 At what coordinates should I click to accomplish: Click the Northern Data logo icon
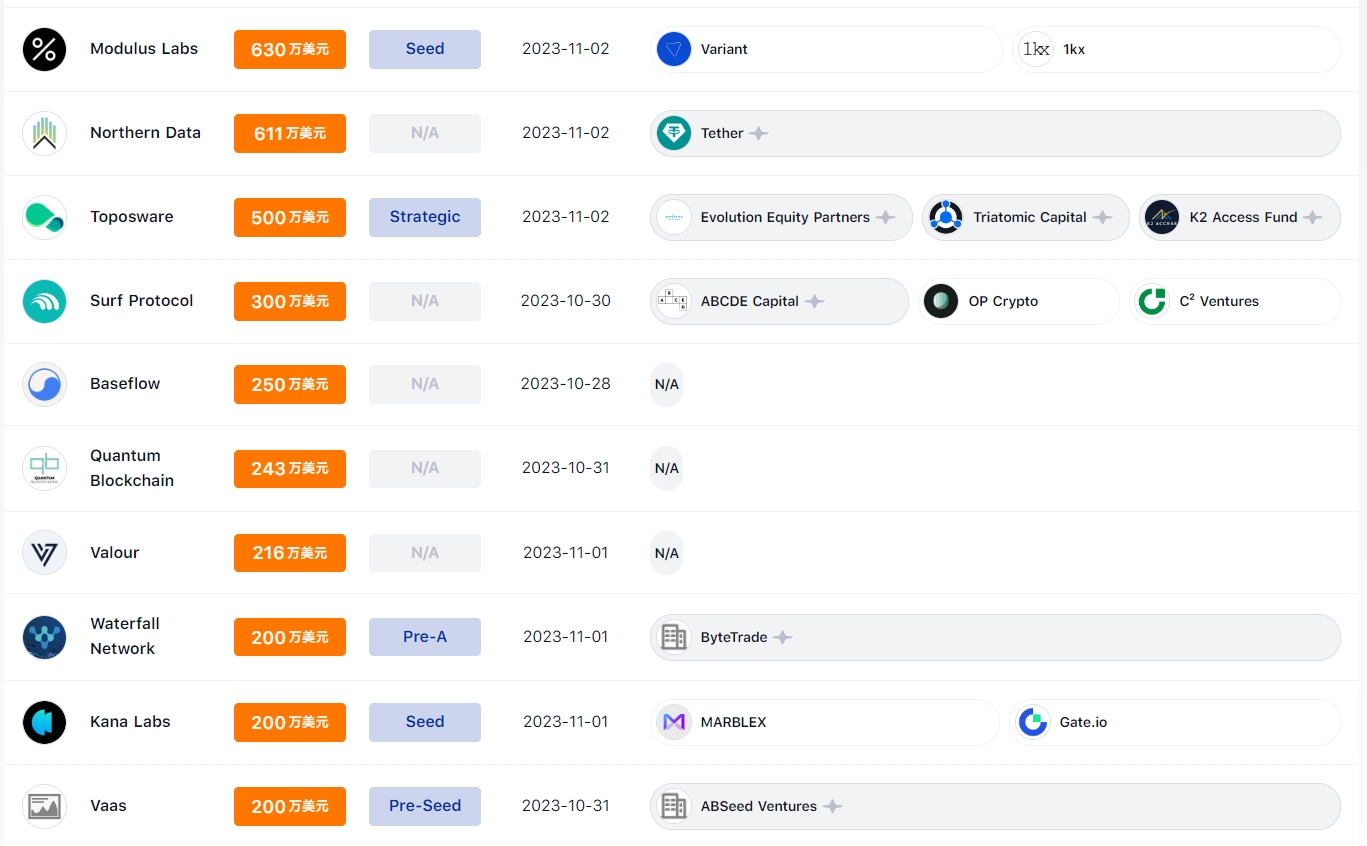tap(44, 133)
